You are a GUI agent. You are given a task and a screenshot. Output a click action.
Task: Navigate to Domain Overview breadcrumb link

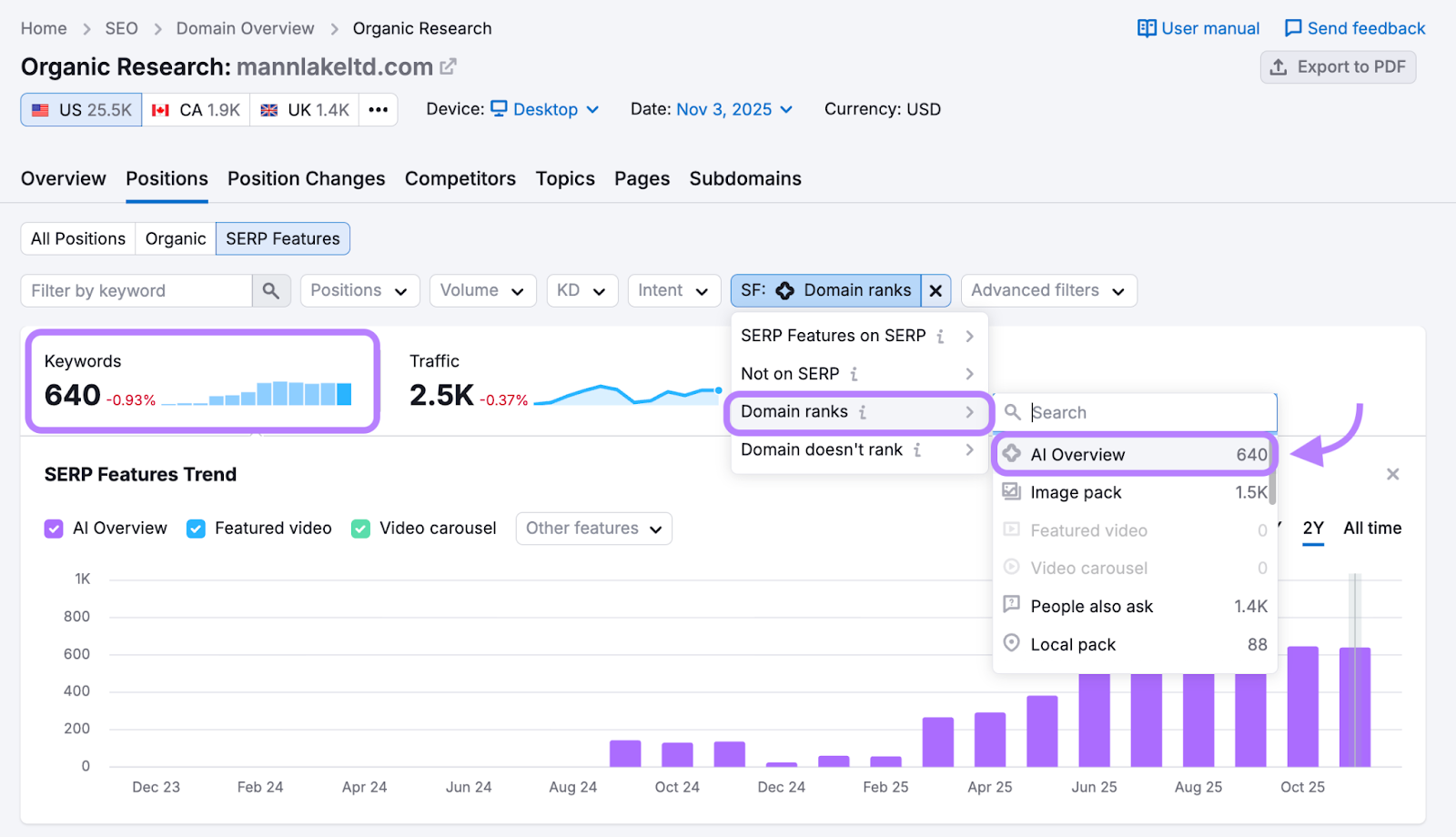244,27
